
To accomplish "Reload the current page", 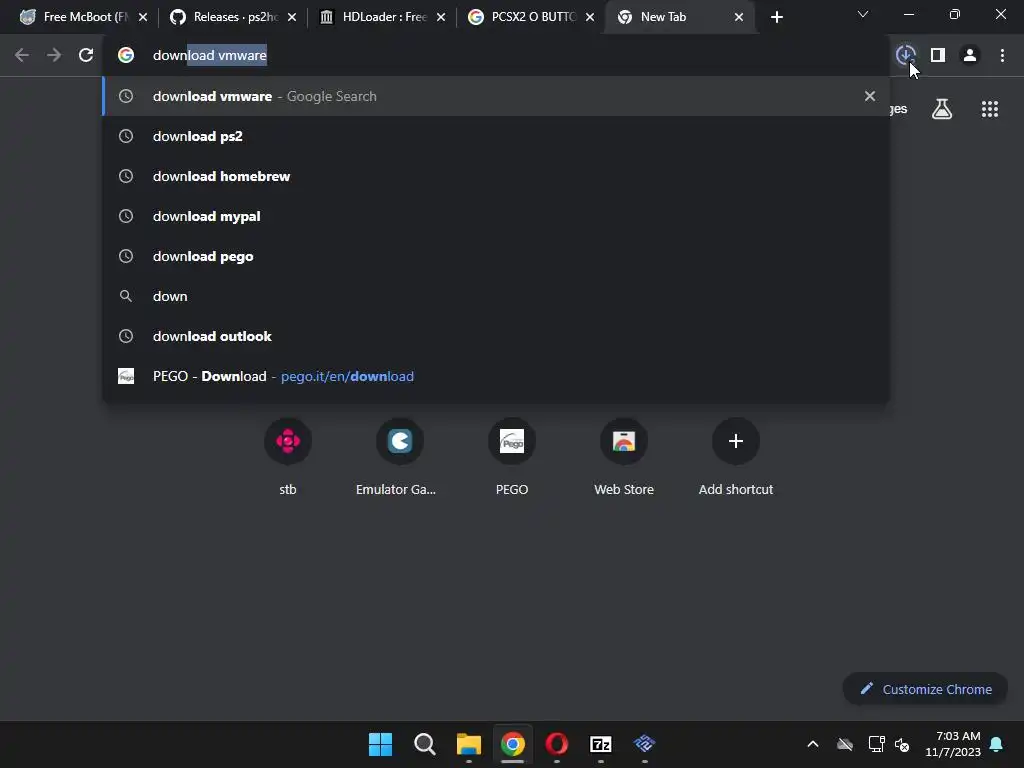I will pyautogui.click(x=86, y=56).
